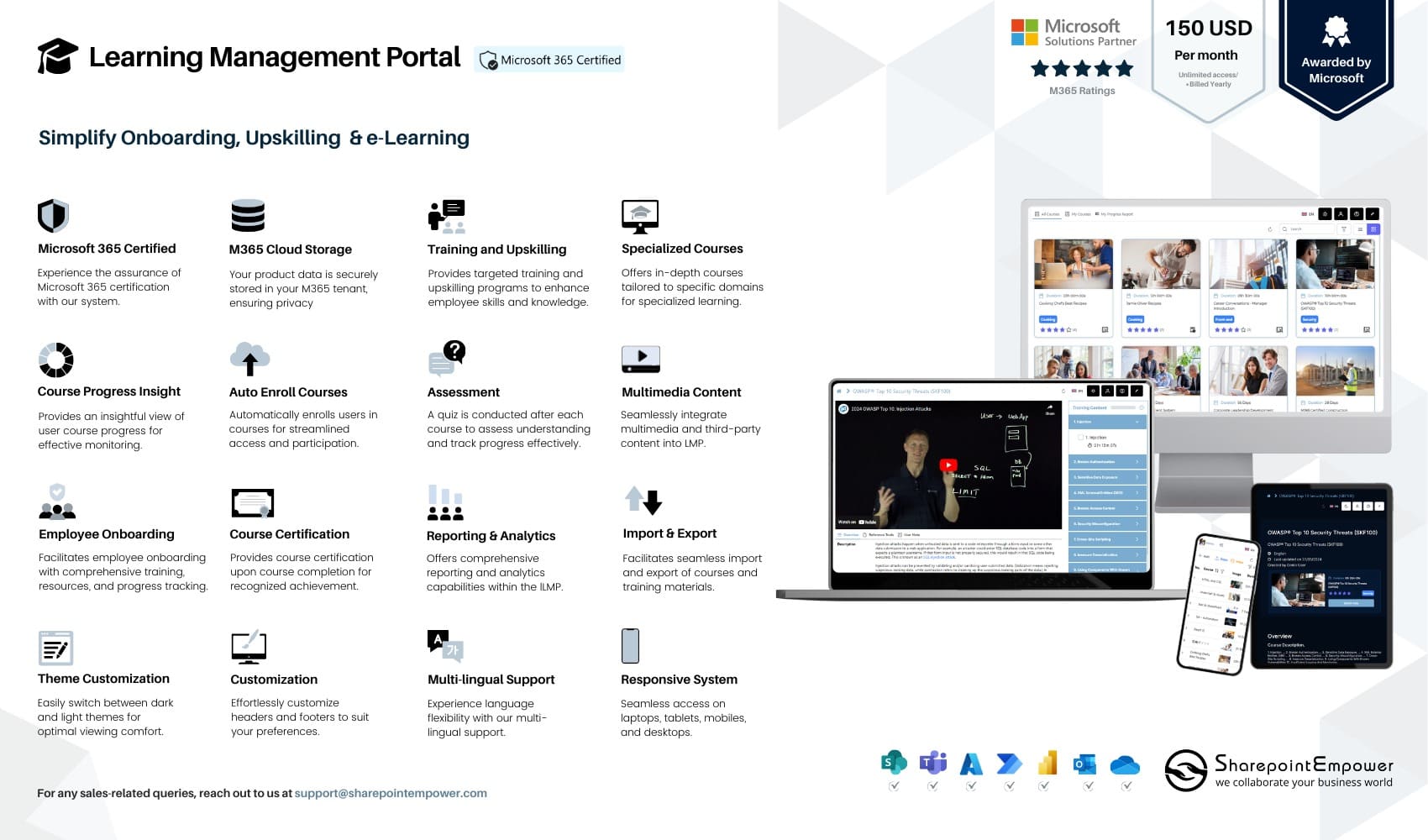Click the Azure app icon
This screenshot has height=840, width=1428.
(971, 763)
